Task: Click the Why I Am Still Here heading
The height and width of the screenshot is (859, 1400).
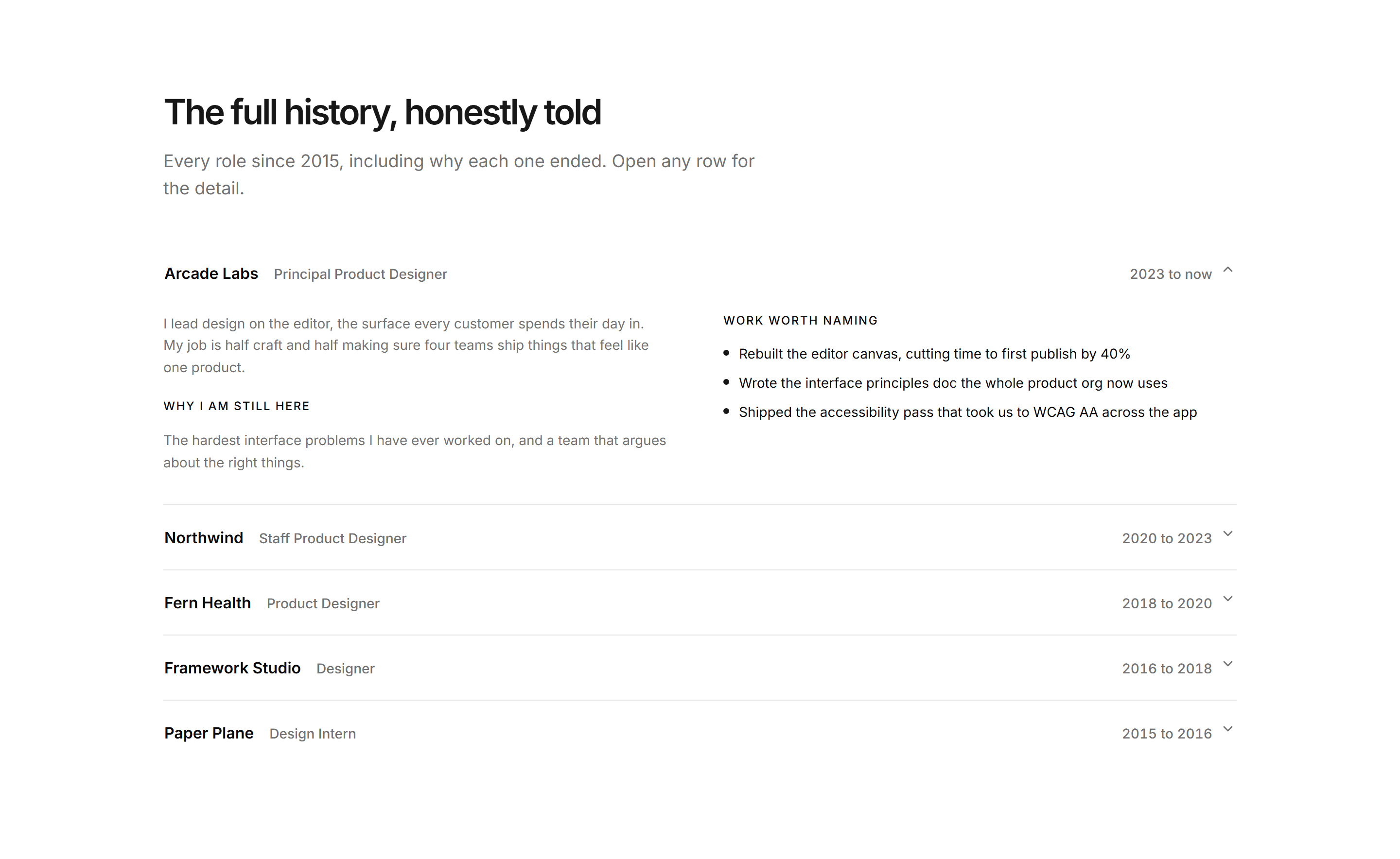Action: coord(236,406)
